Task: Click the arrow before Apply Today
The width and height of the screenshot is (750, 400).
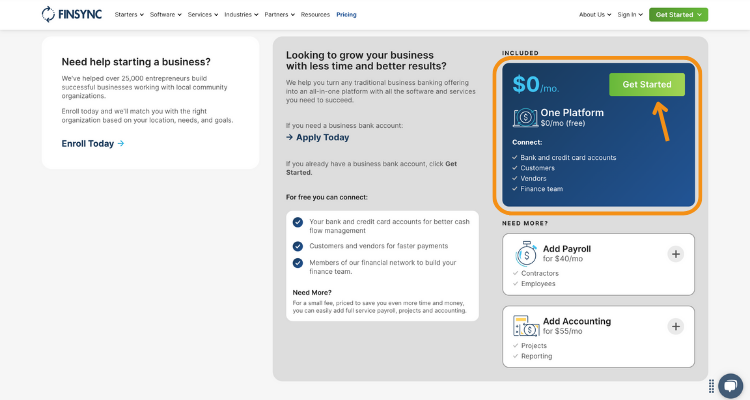Action: (x=289, y=137)
